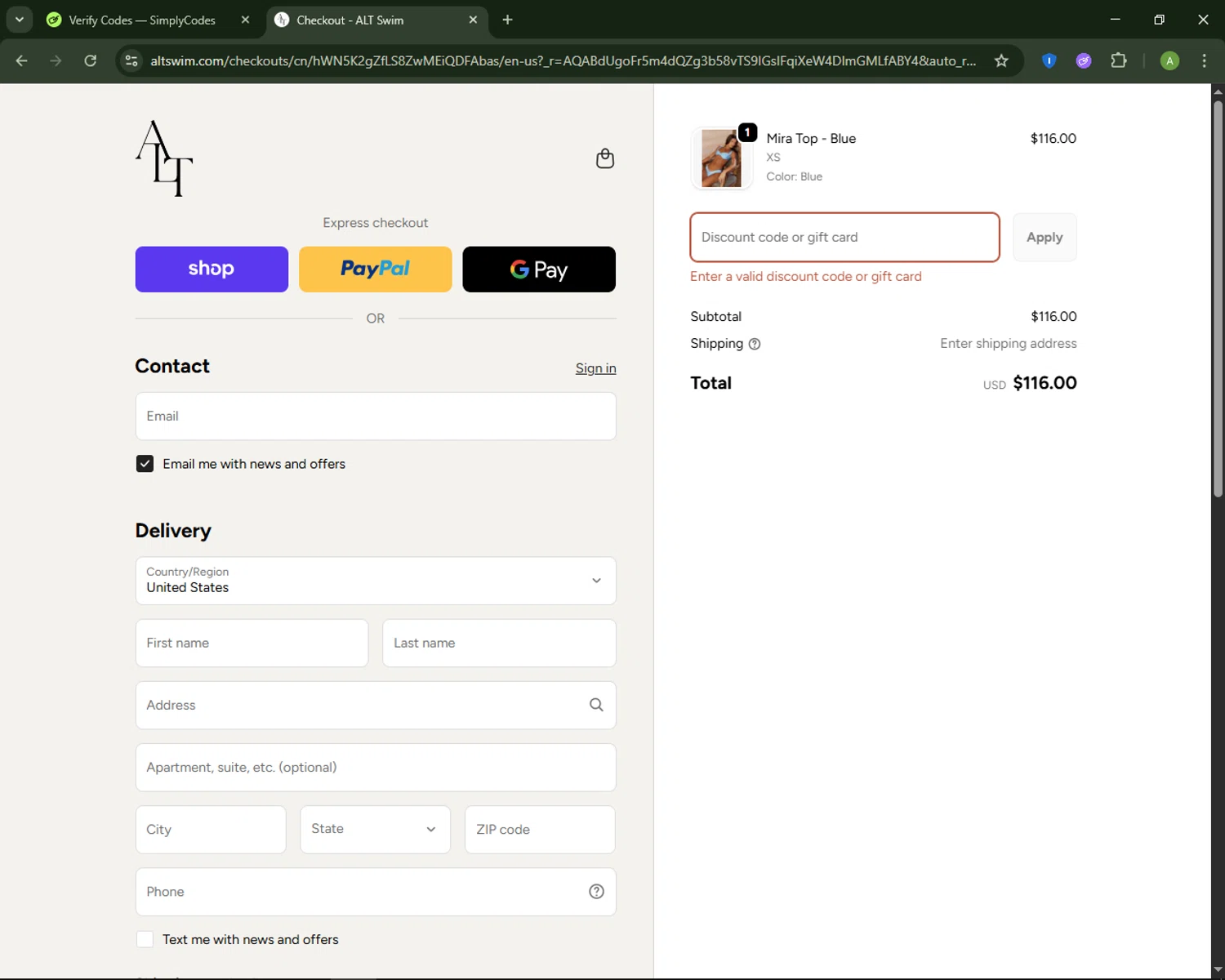
Task: Click the Color: Blue product detail
Action: [794, 176]
